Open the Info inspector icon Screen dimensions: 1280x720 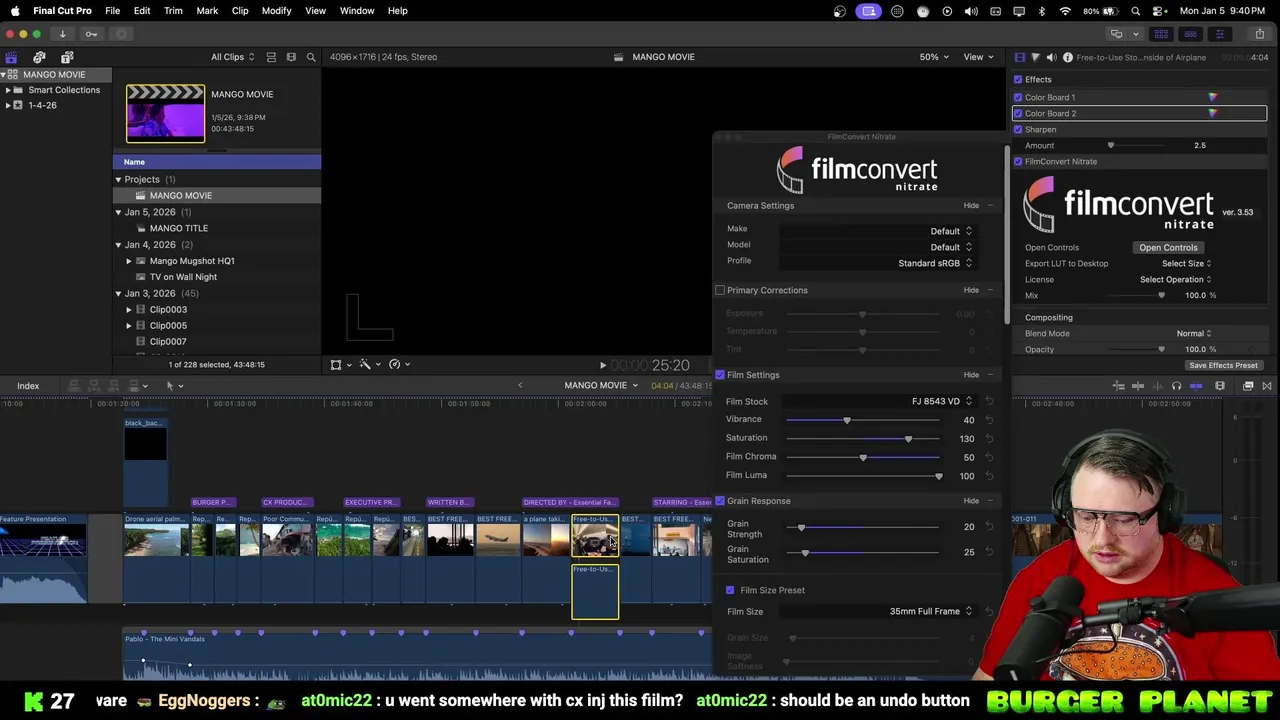pos(1068,57)
